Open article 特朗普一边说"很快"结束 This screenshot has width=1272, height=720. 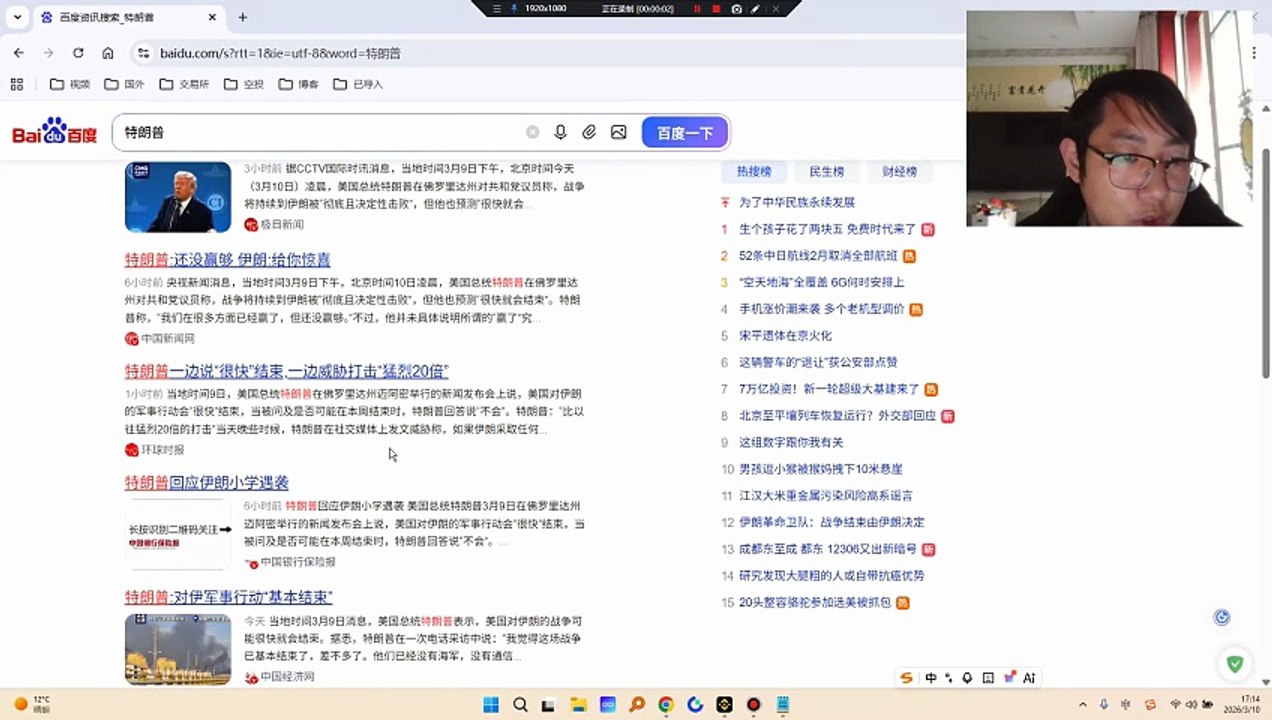coord(287,371)
